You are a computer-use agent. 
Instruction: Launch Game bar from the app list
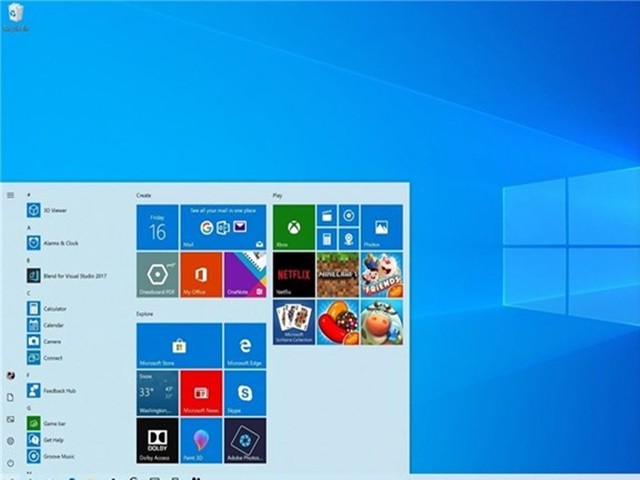click(x=46, y=424)
